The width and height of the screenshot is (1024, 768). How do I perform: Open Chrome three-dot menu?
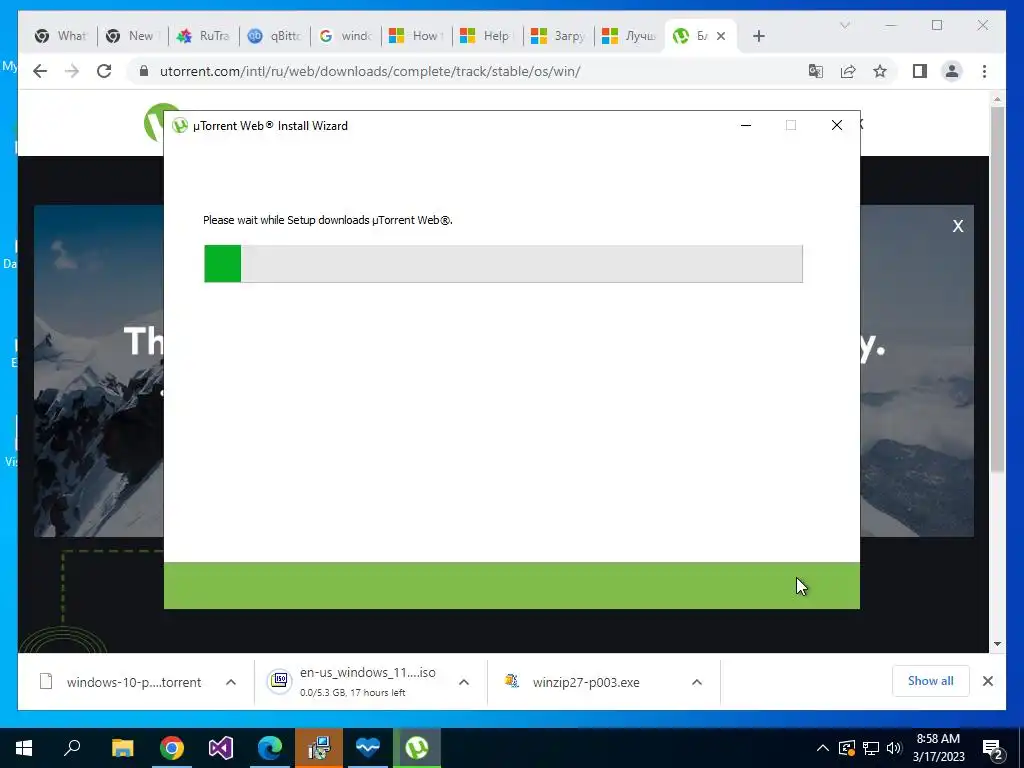(x=984, y=71)
